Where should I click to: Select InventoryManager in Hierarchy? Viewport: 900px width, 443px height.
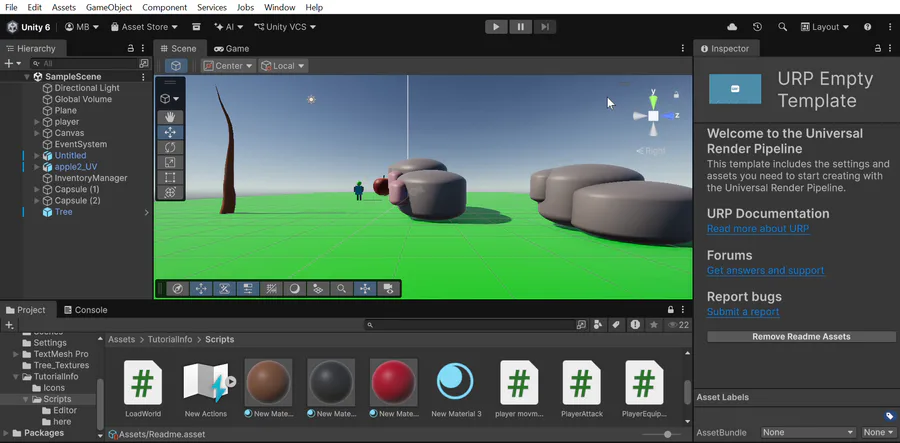pyautogui.click(x=91, y=178)
